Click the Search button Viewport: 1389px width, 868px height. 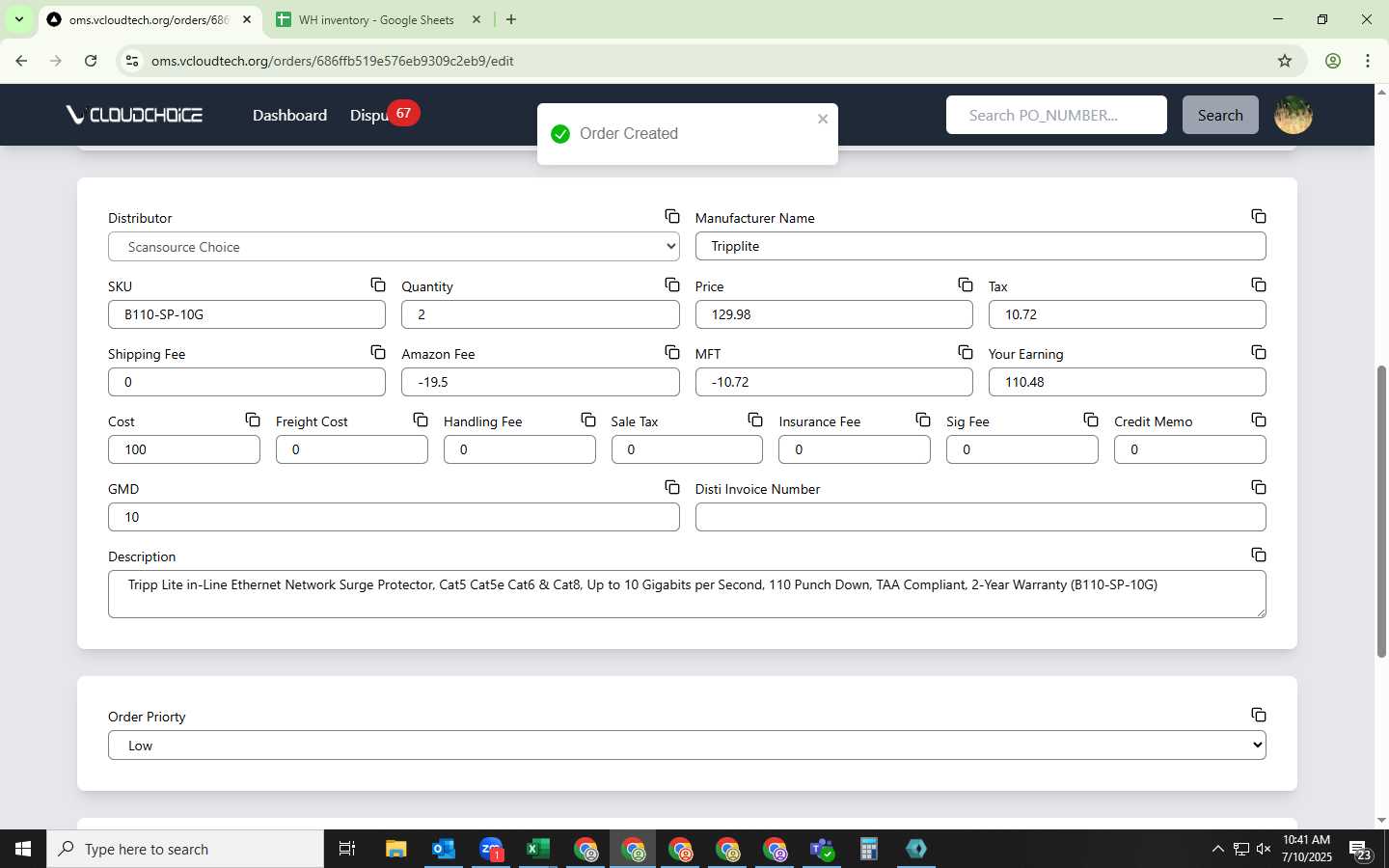1220,115
